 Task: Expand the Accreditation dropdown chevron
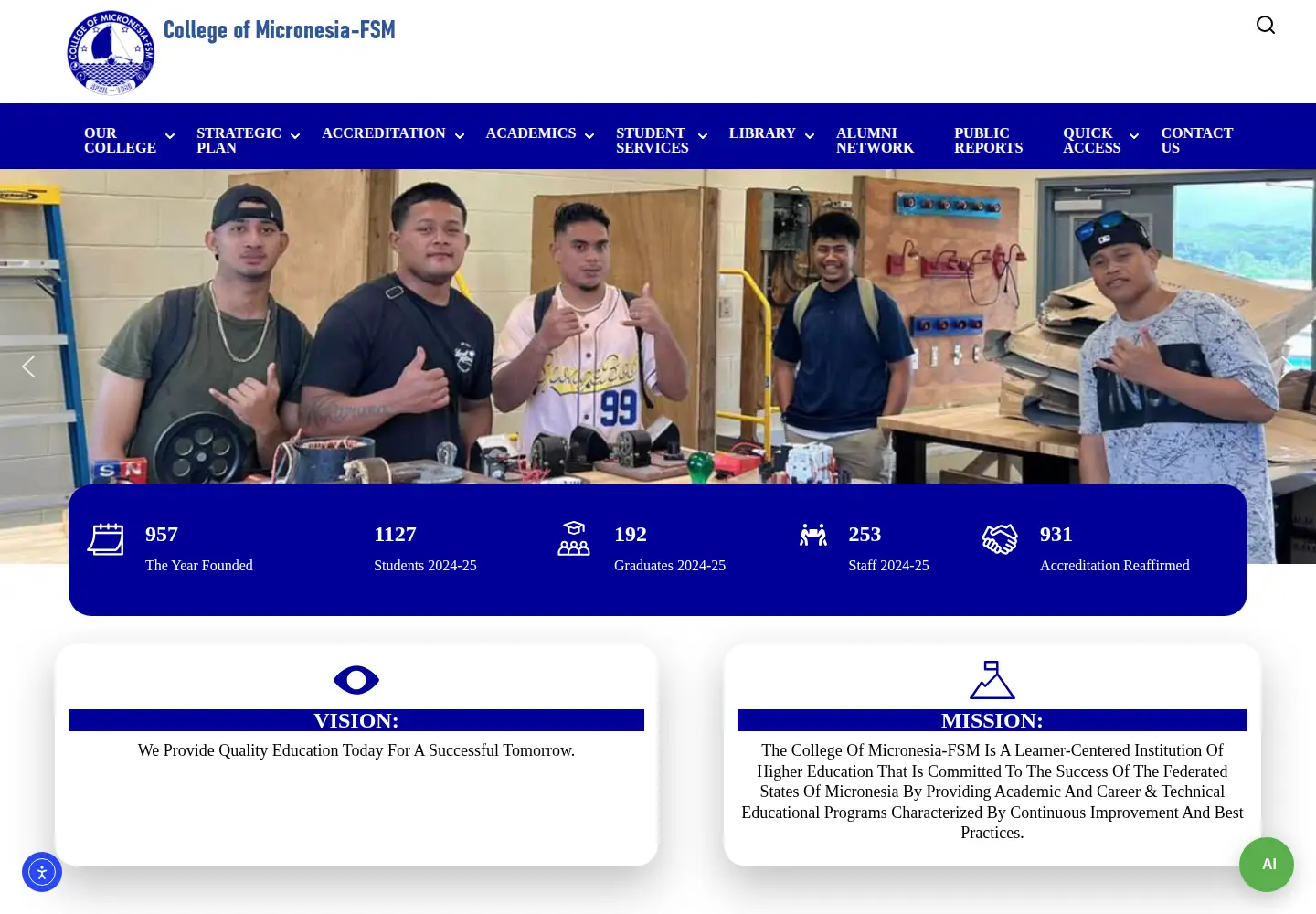[460, 136]
